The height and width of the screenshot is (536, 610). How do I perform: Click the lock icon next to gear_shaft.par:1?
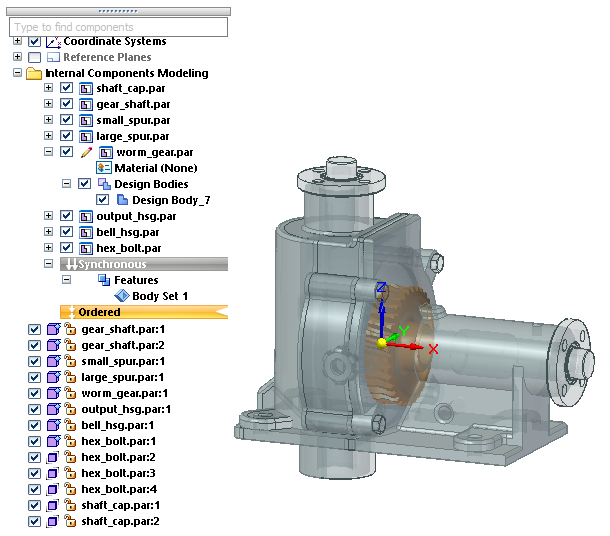click(70, 329)
